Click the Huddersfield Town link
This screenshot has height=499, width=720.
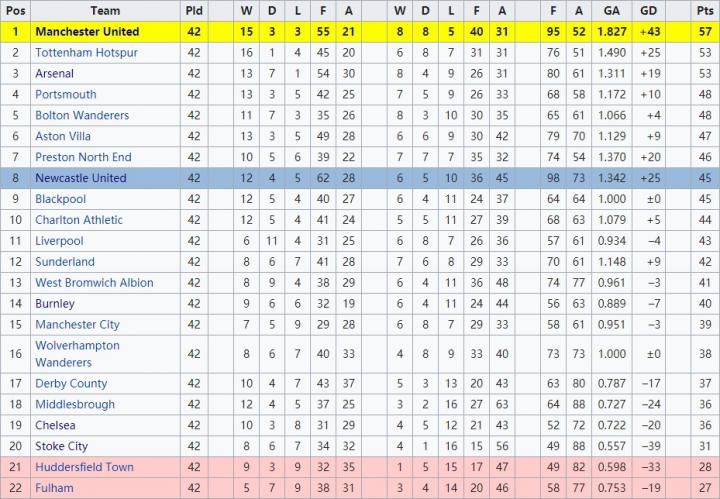(84, 467)
